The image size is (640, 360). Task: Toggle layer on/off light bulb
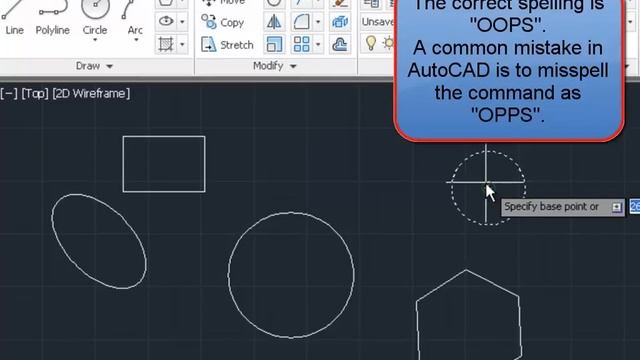pyautogui.click(x=371, y=43)
